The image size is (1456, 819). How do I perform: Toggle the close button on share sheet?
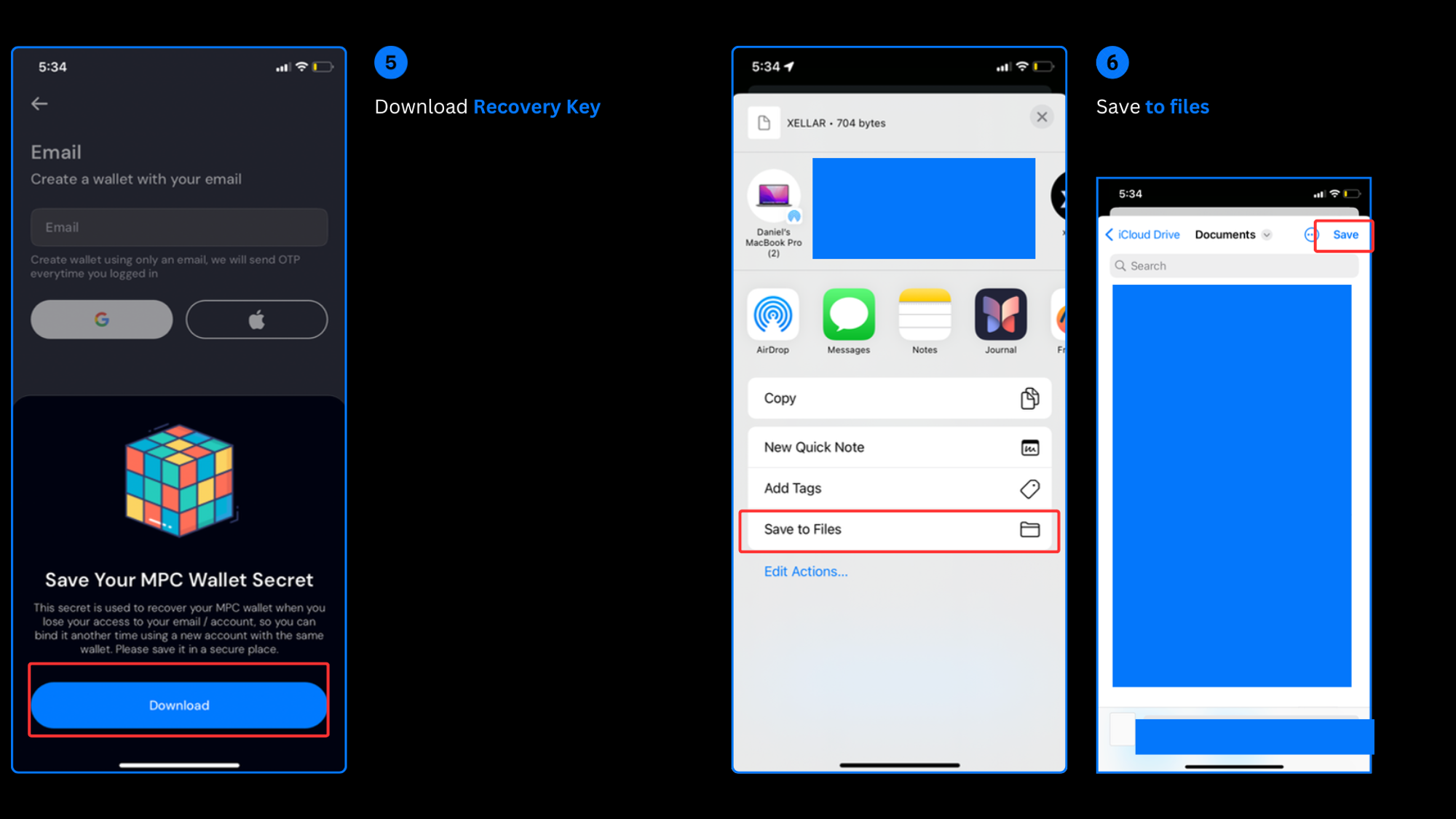coord(1042,117)
